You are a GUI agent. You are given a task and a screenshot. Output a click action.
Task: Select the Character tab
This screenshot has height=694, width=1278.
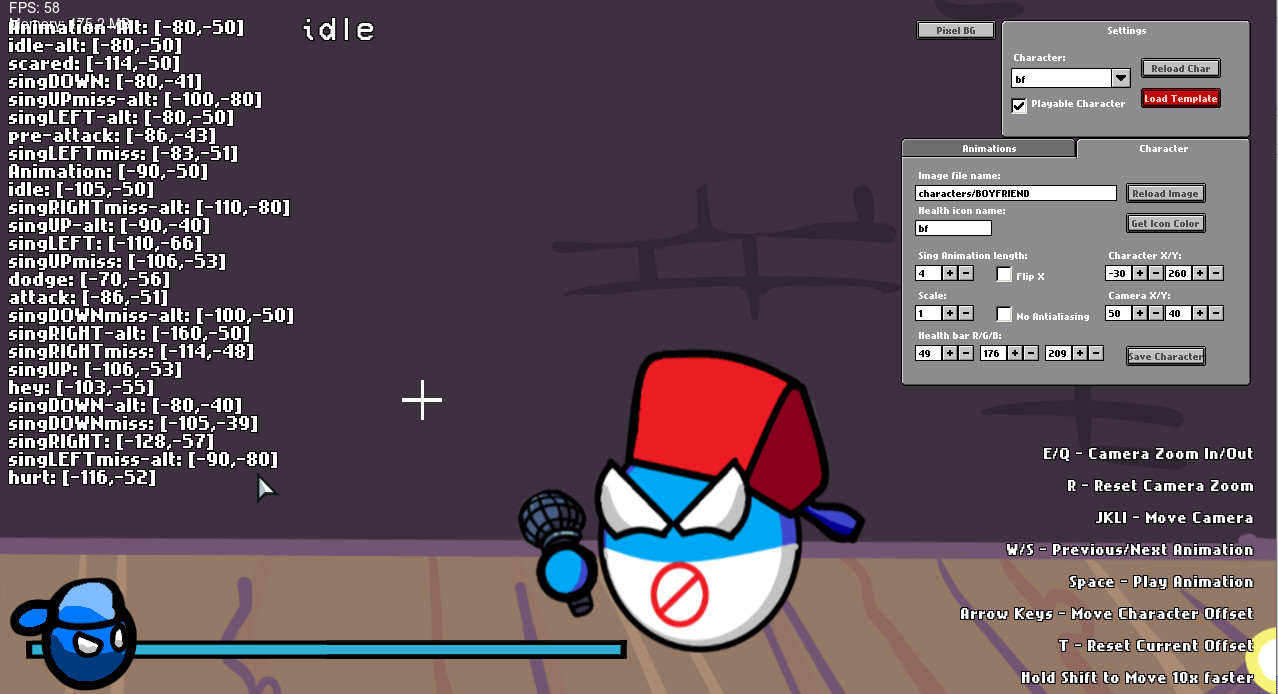click(1163, 149)
